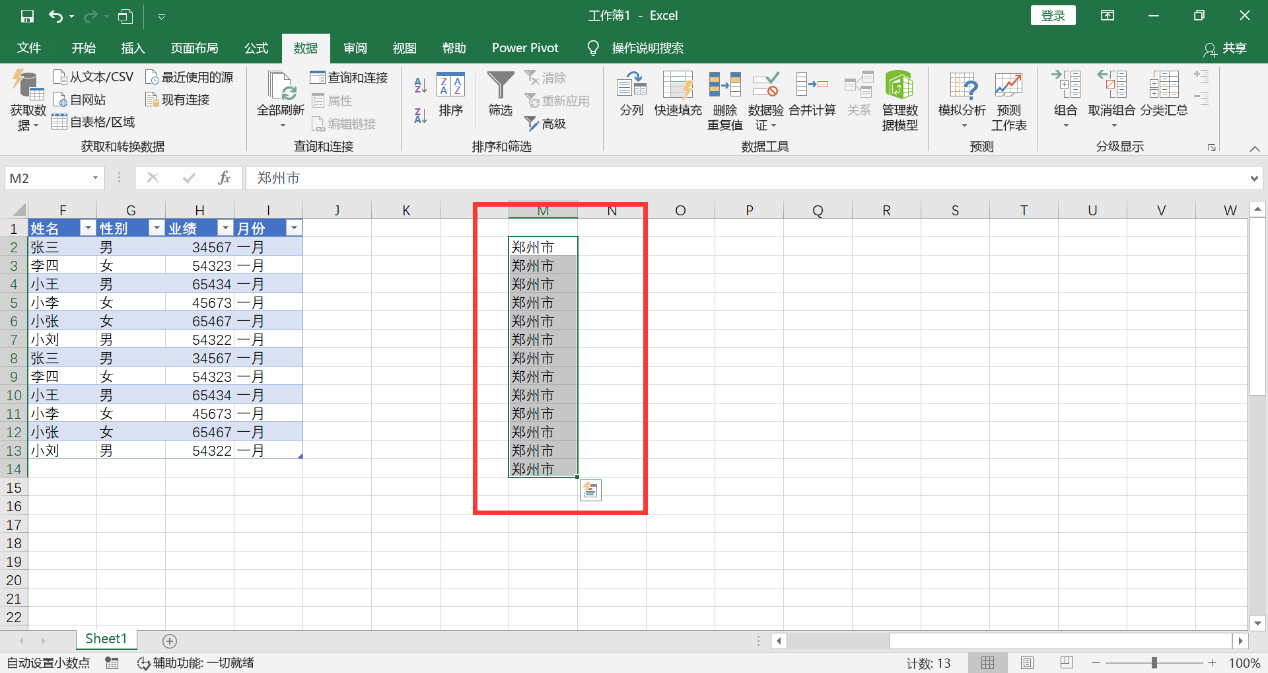The image size is (1268, 673).
Task: Open the Sort (排序) dialog
Action: point(451,94)
